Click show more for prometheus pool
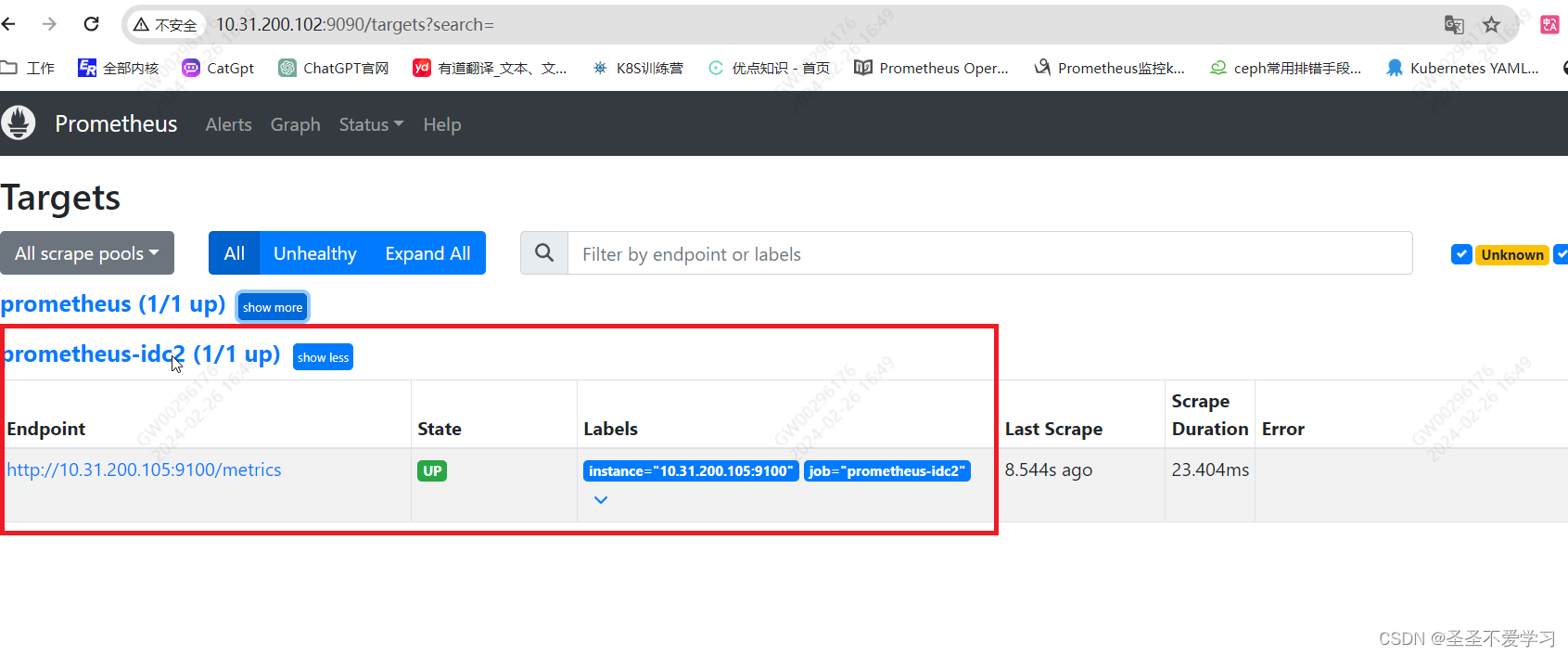Image resolution: width=1568 pixels, height=656 pixels. pyautogui.click(x=273, y=307)
